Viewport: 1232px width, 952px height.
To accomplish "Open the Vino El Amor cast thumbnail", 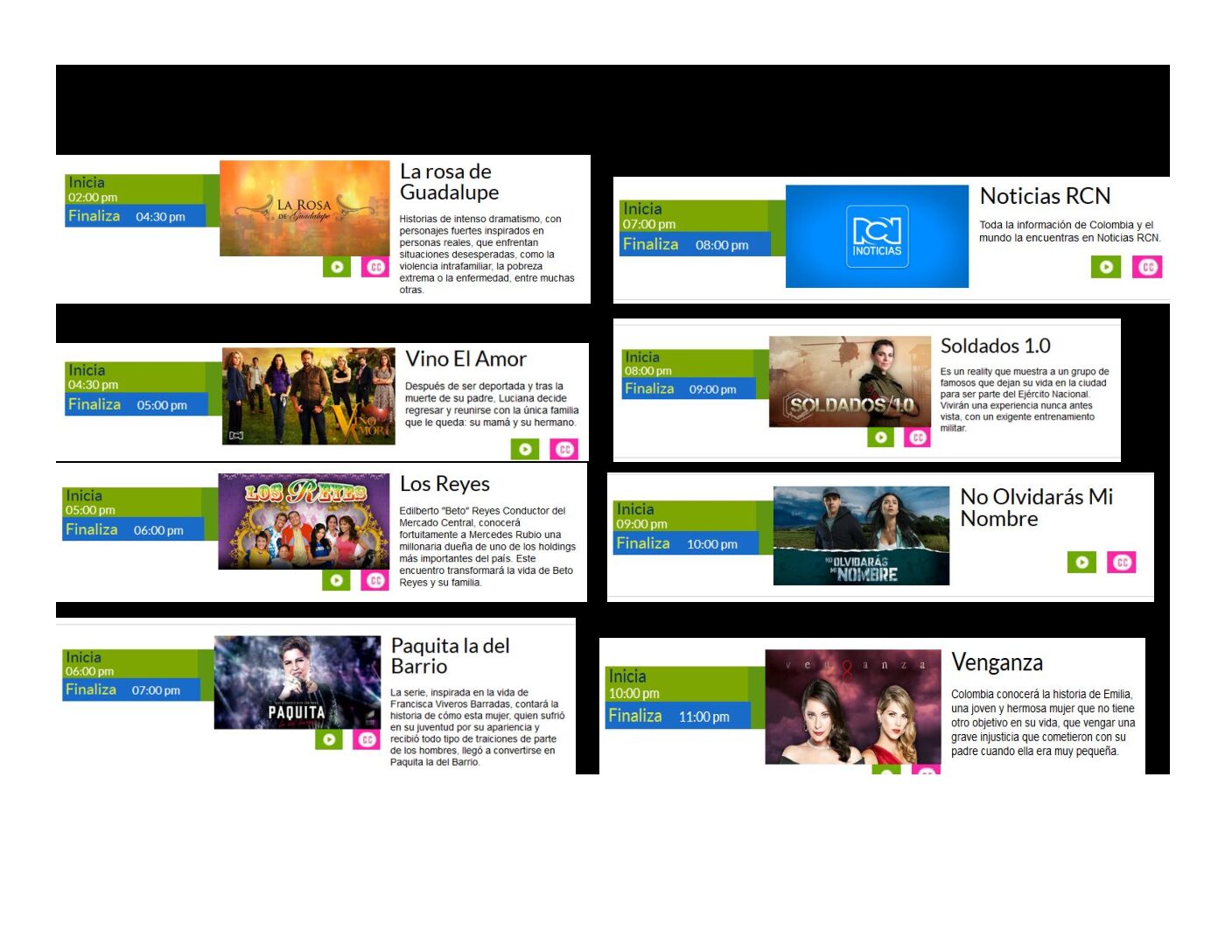I will 309,396.
